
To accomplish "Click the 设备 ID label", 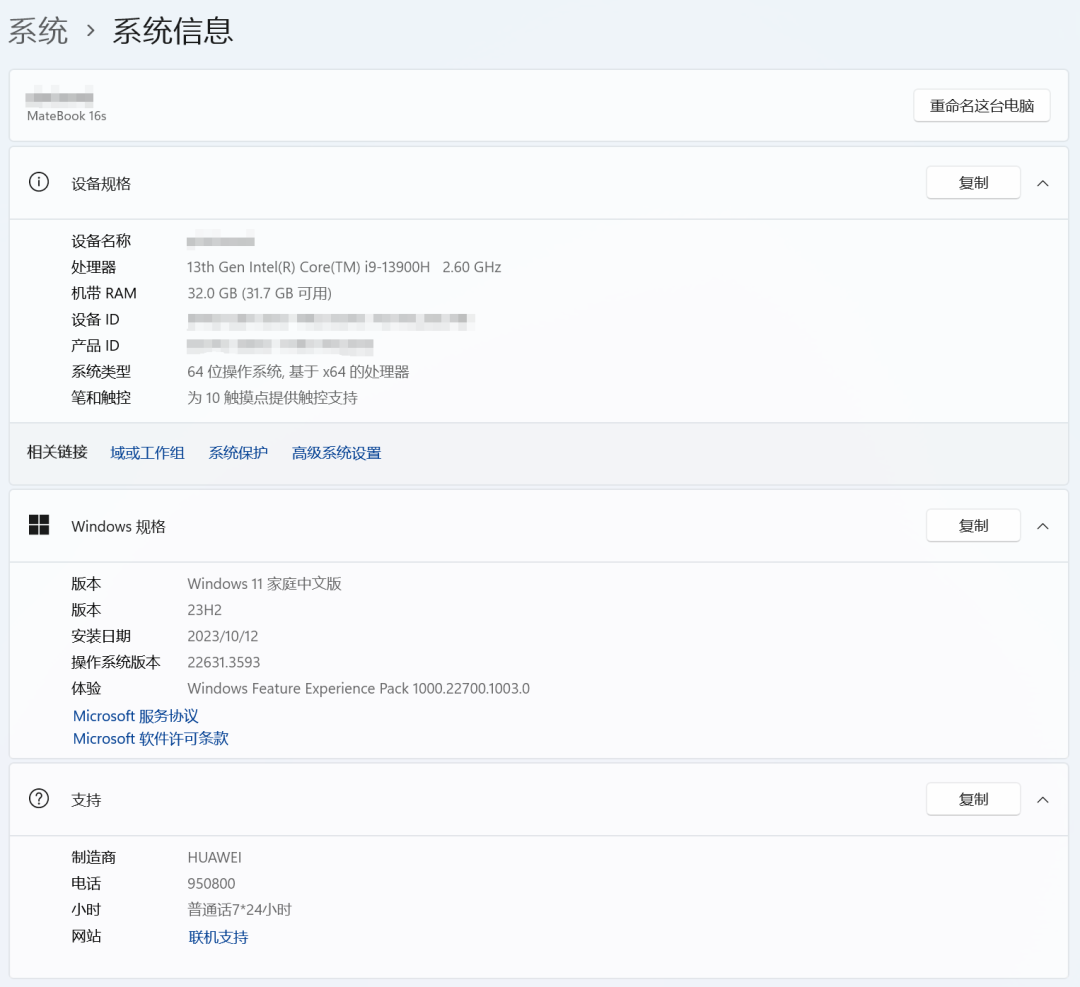I will pos(96,320).
